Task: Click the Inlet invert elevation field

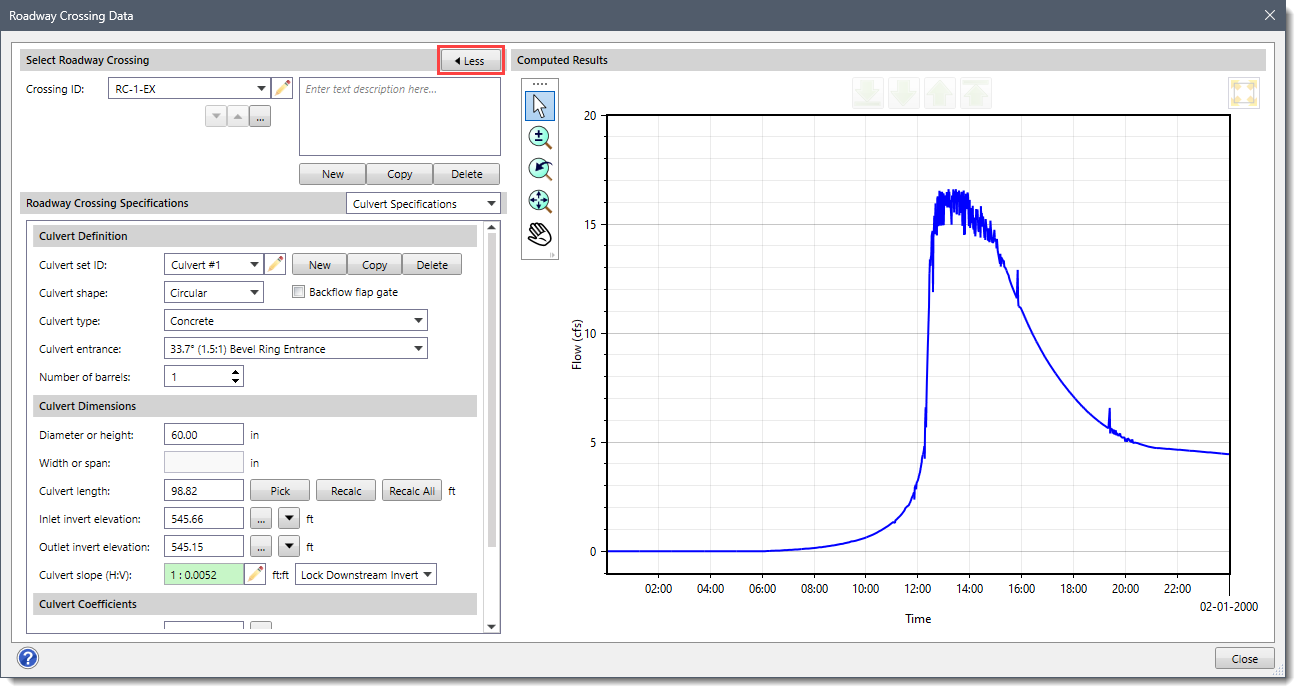Action: coord(204,519)
